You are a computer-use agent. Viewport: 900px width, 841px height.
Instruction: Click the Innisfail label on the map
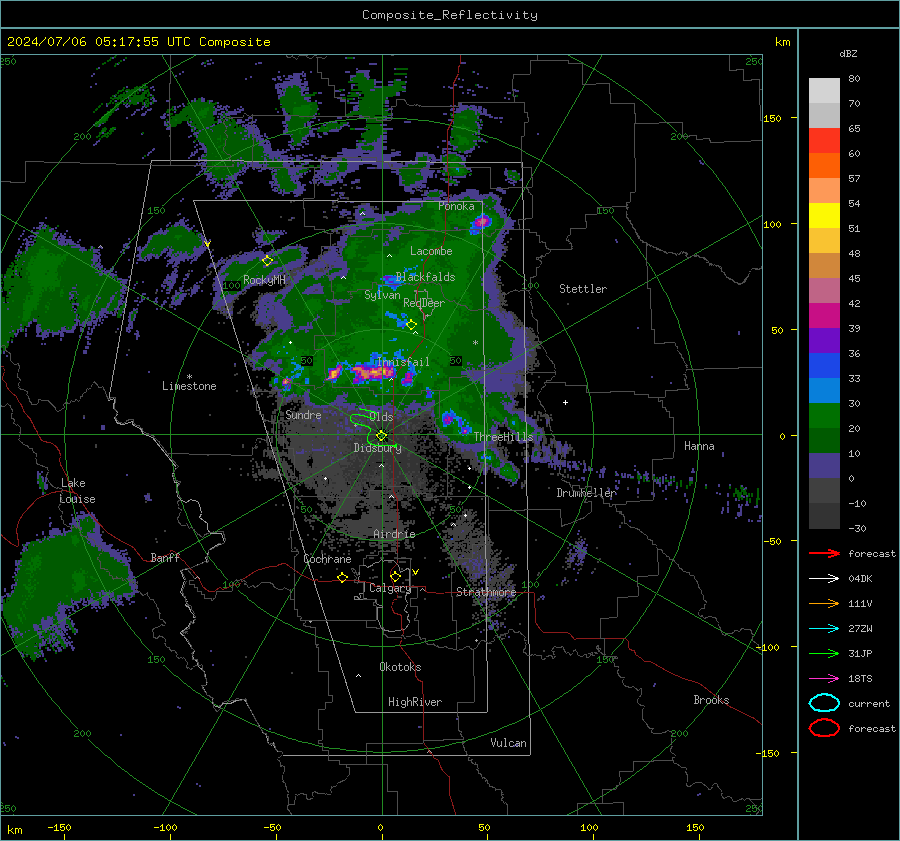403,362
